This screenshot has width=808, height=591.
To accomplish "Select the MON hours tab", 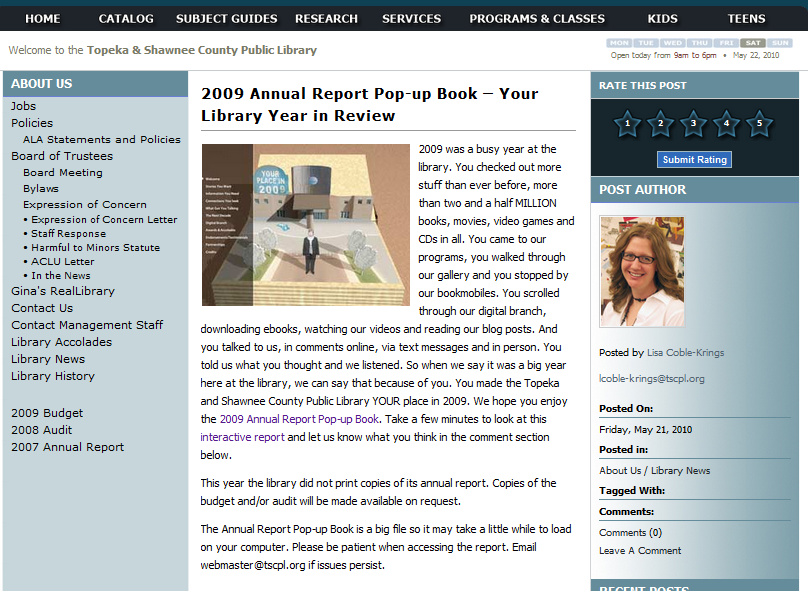I will point(619,43).
